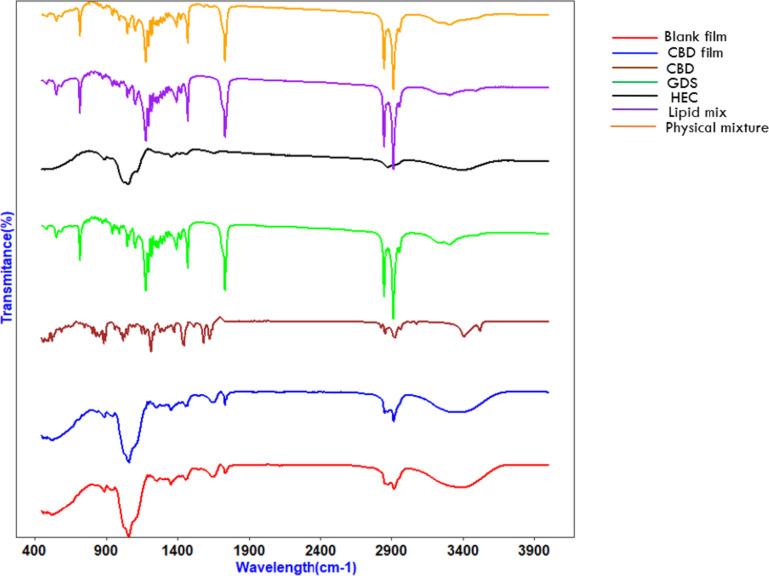Click the 'Physical mixture' legend label
This screenshot has height=576, width=769.
(x=717, y=128)
